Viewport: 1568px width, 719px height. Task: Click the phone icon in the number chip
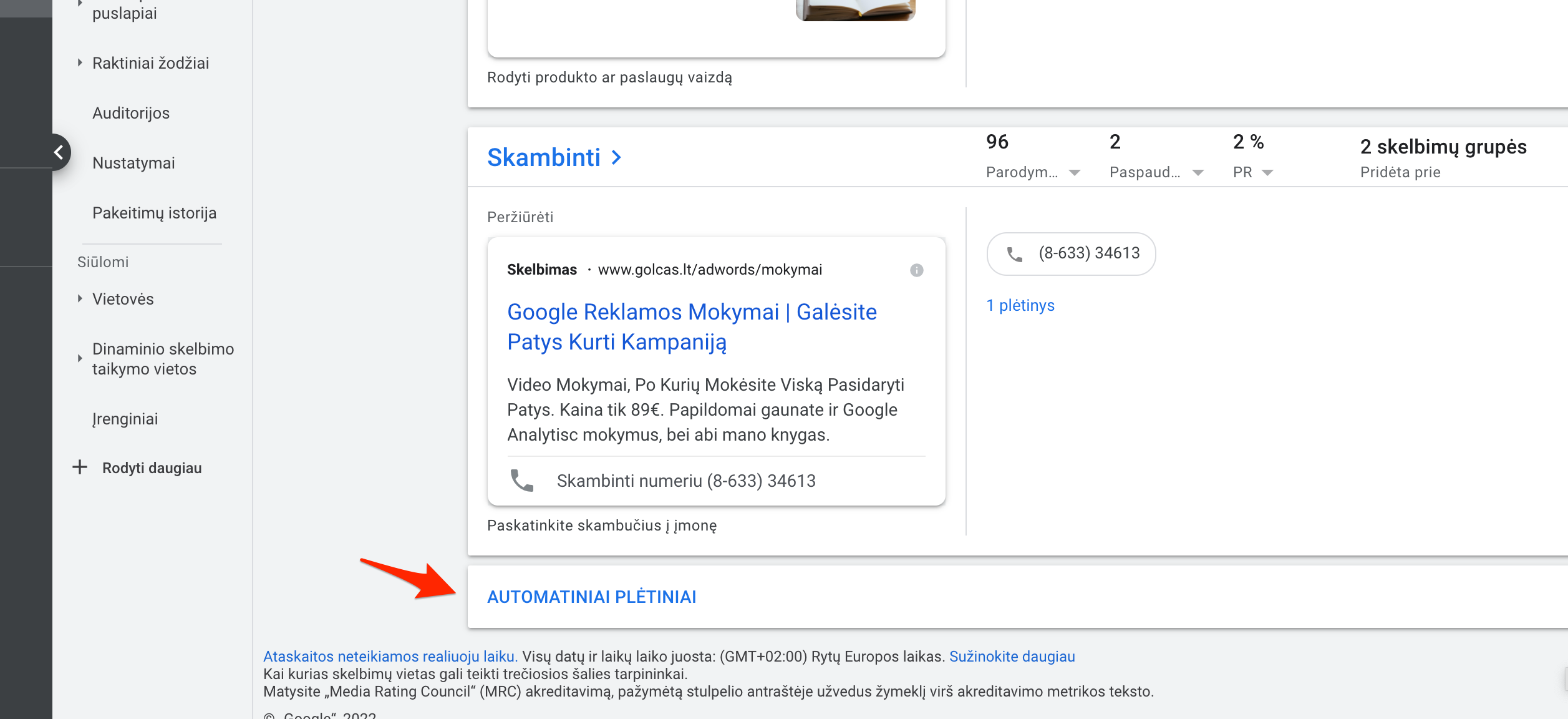click(x=1015, y=254)
